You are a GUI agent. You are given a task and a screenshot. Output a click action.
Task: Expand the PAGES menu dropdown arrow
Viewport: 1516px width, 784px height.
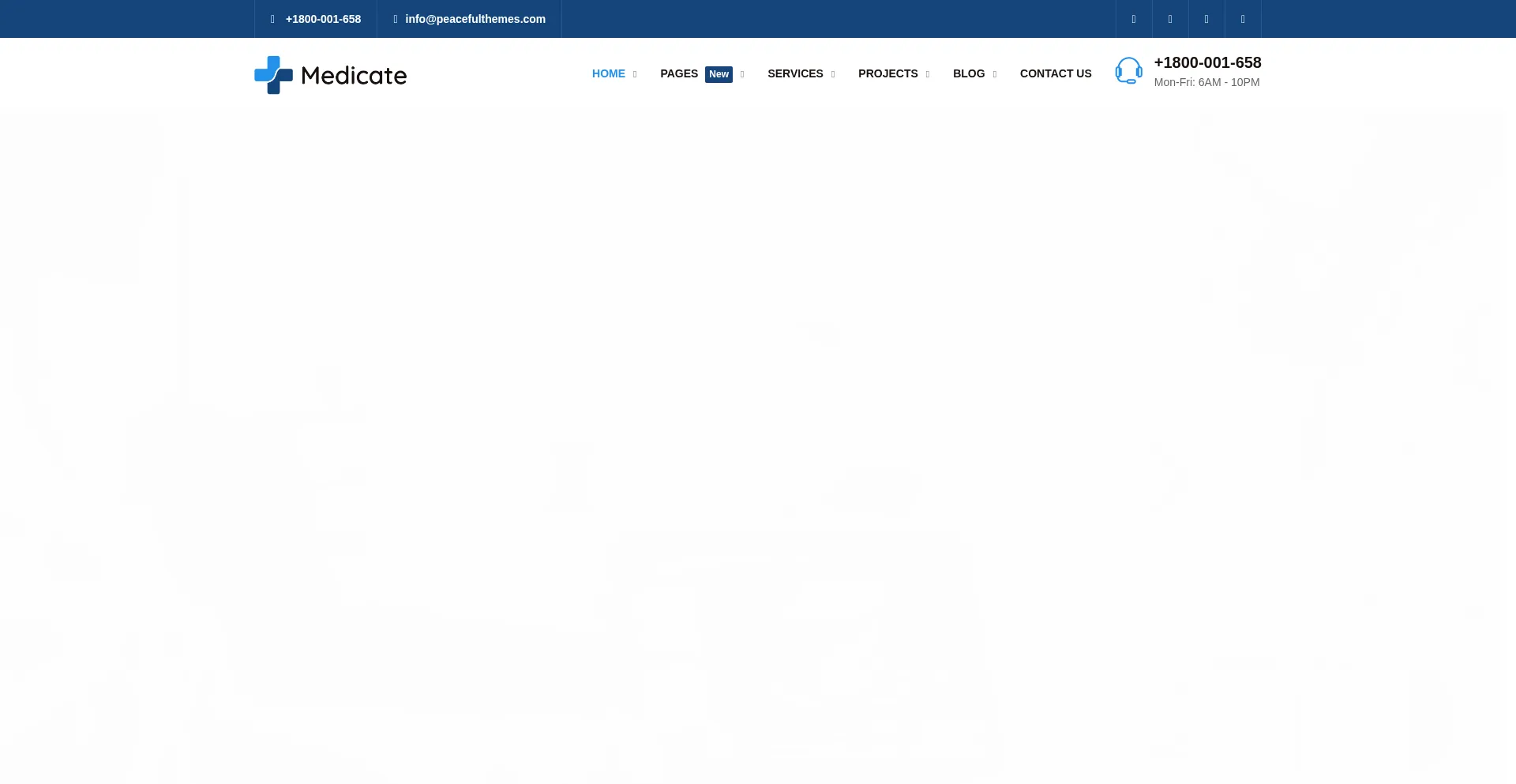742,74
